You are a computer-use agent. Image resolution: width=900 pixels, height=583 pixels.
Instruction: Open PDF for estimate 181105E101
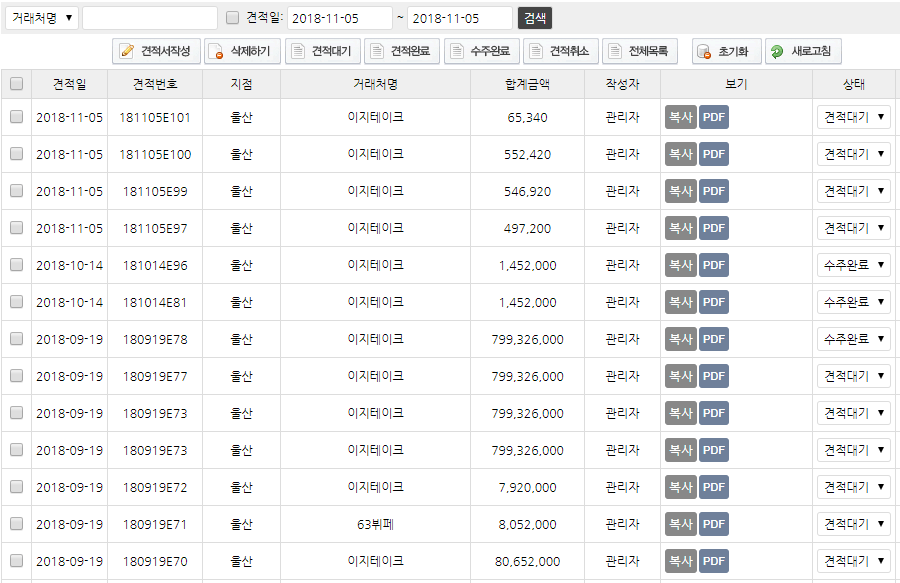pos(714,117)
